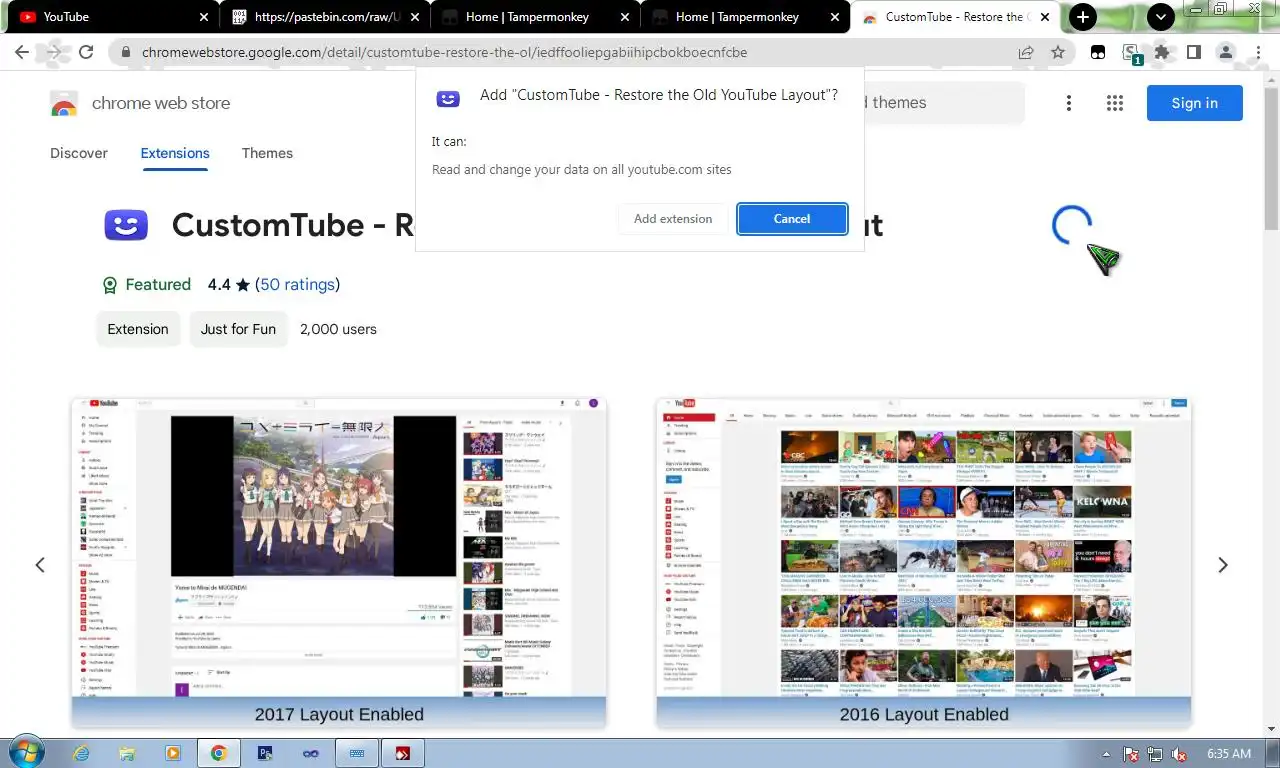
Task: Open the Windows Start menu
Action: pos(25,752)
